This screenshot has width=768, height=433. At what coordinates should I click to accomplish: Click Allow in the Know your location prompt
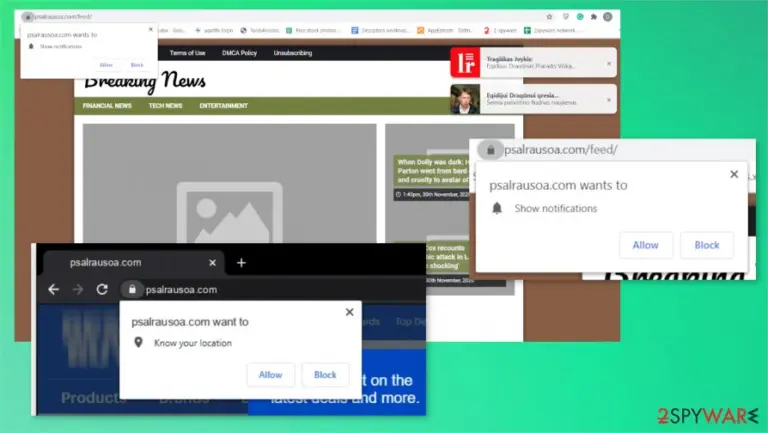[270, 375]
